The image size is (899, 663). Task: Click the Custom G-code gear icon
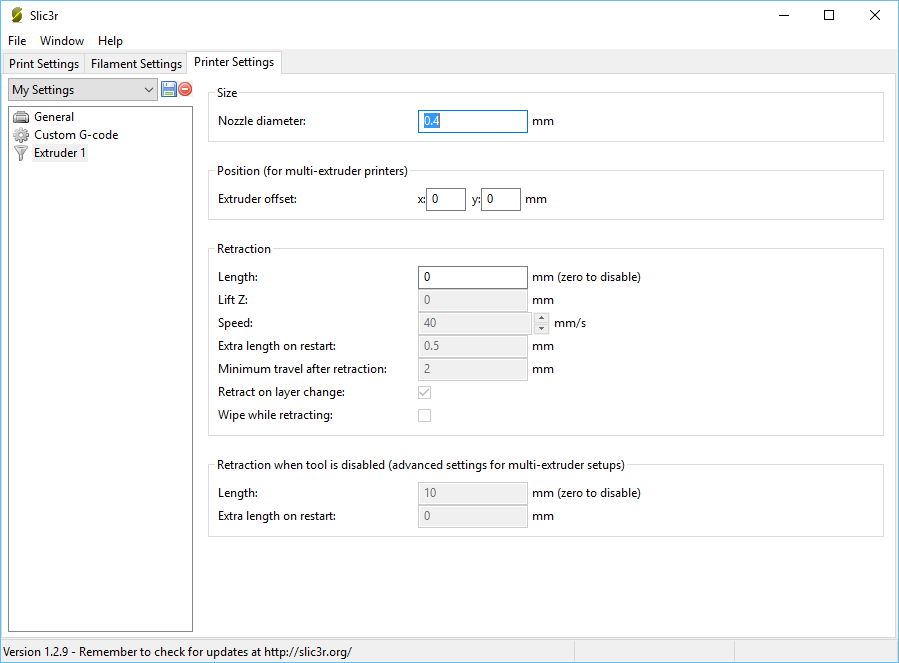(x=21, y=135)
